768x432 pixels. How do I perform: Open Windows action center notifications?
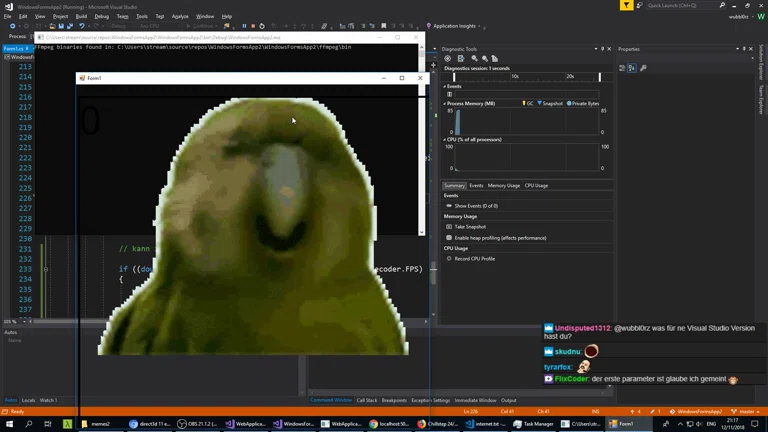755,424
